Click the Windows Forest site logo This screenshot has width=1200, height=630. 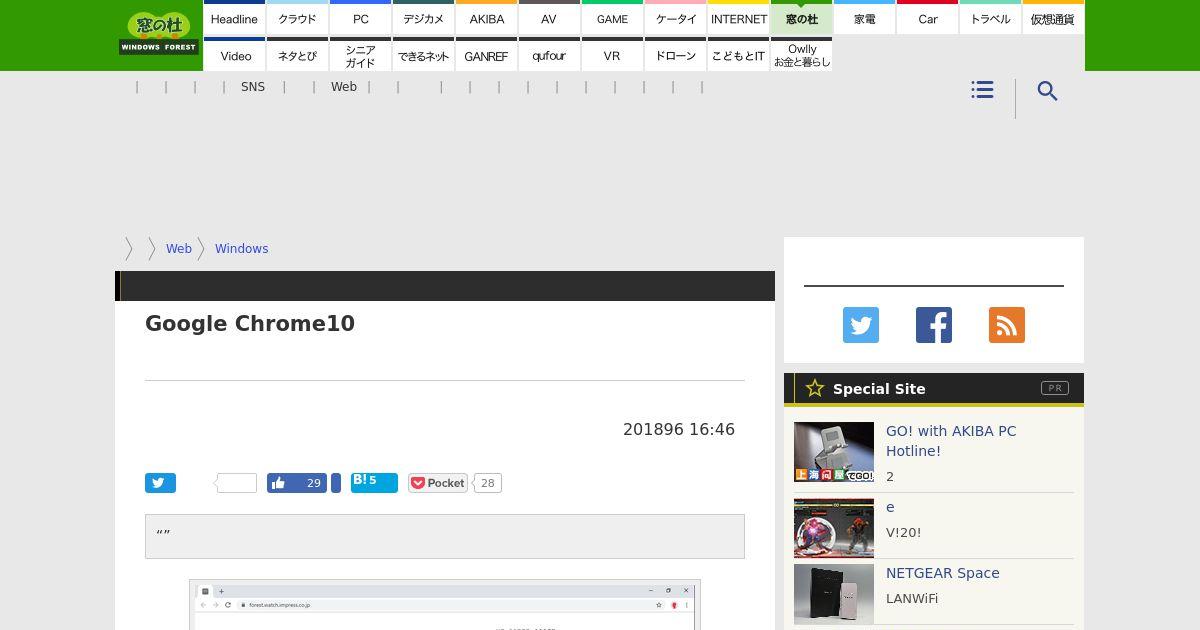click(x=159, y=33)
